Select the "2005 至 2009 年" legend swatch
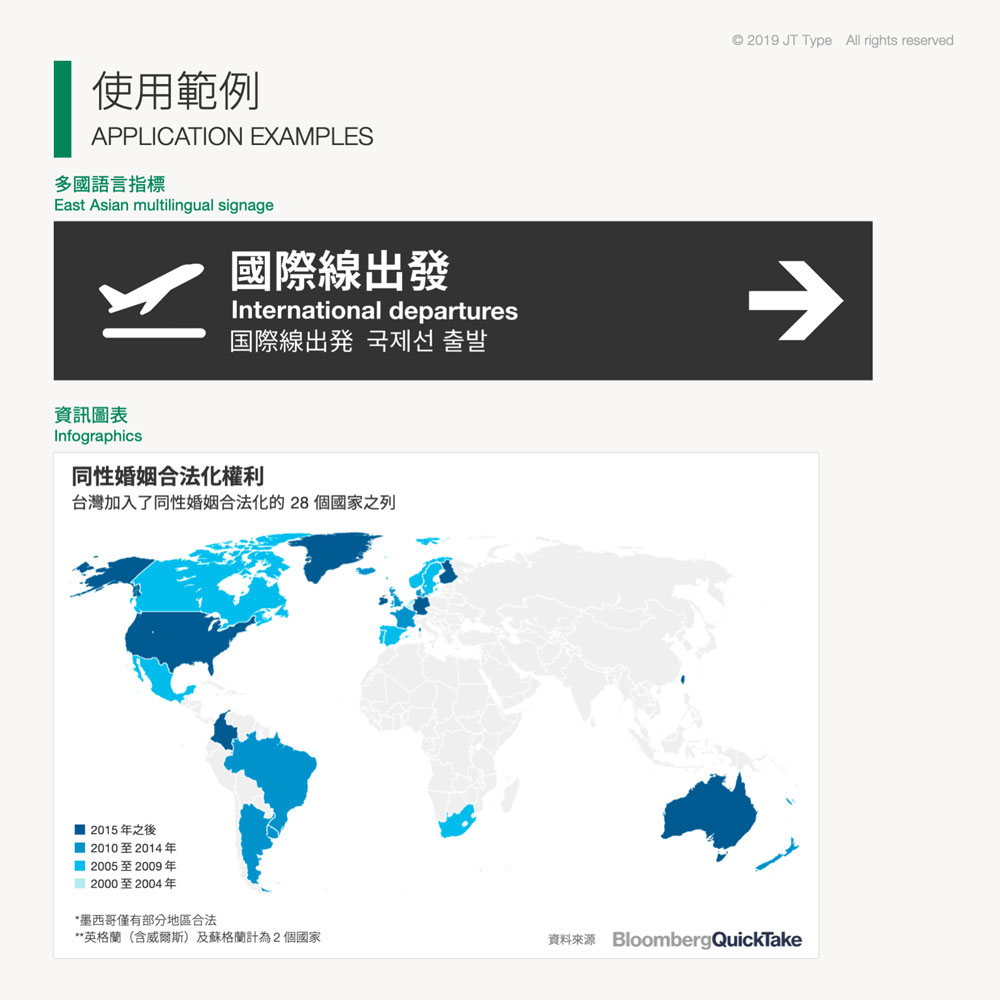 pos(80,866)
